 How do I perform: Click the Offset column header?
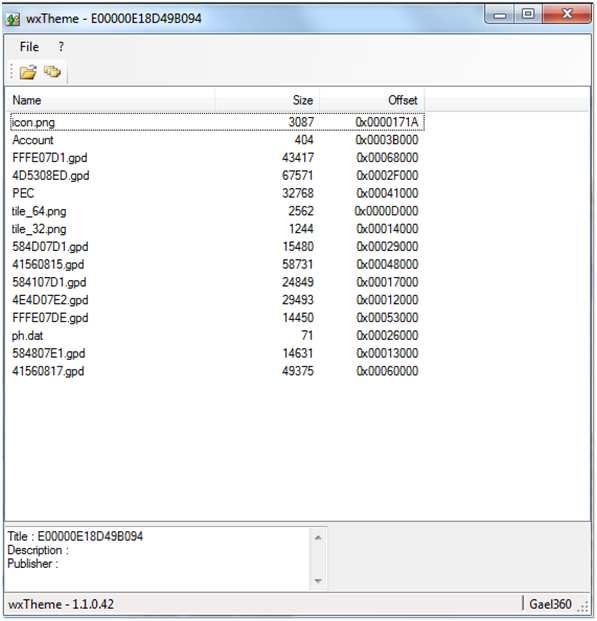tap(372, 100)
